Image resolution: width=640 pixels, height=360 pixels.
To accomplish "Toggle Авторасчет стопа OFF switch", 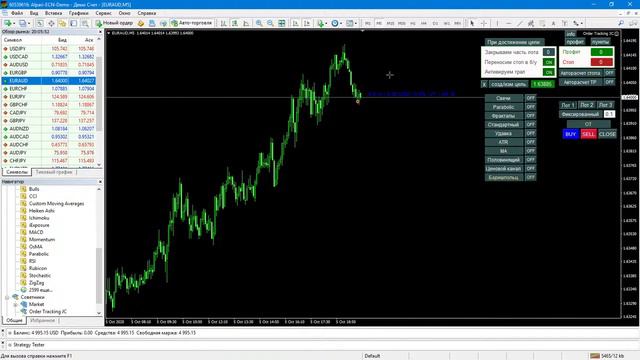I will [x=609, y=73].
